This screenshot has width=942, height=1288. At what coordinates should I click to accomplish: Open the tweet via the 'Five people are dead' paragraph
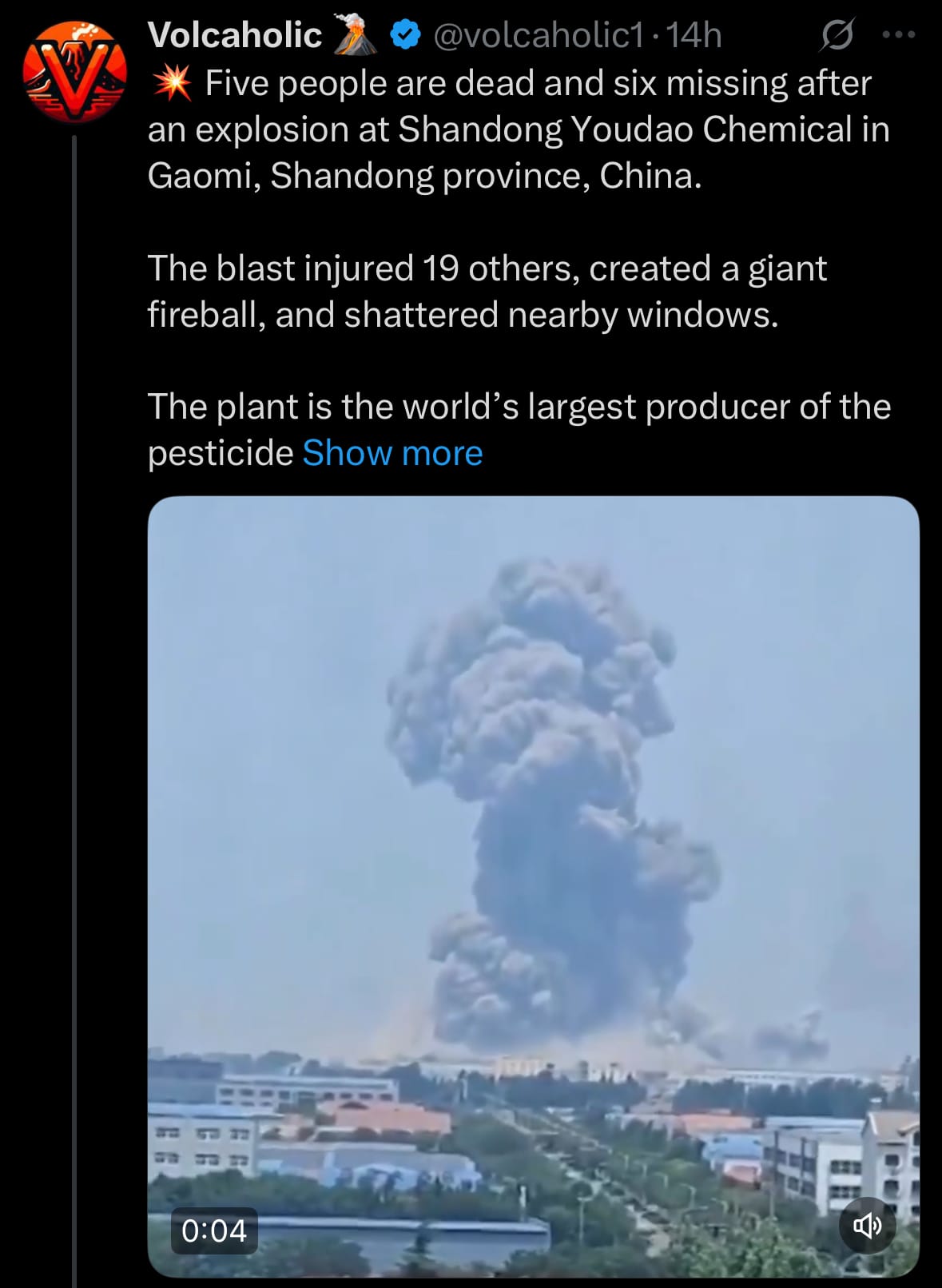(x=519, y=129)
